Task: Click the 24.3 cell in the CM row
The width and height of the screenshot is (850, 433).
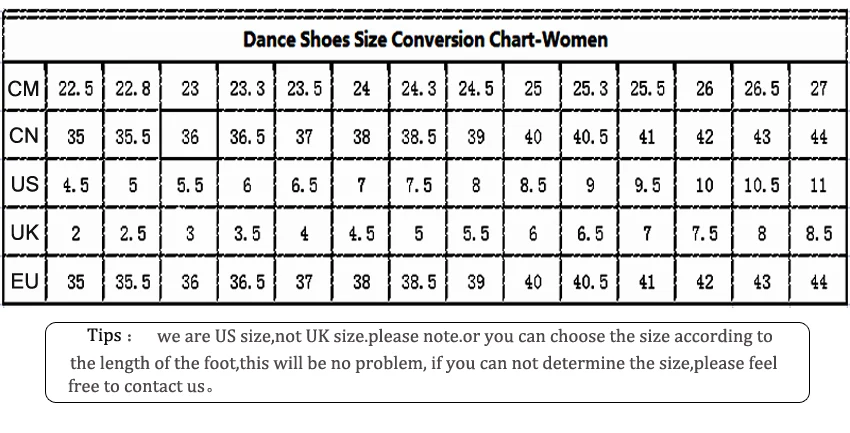Action: [418, 89]
